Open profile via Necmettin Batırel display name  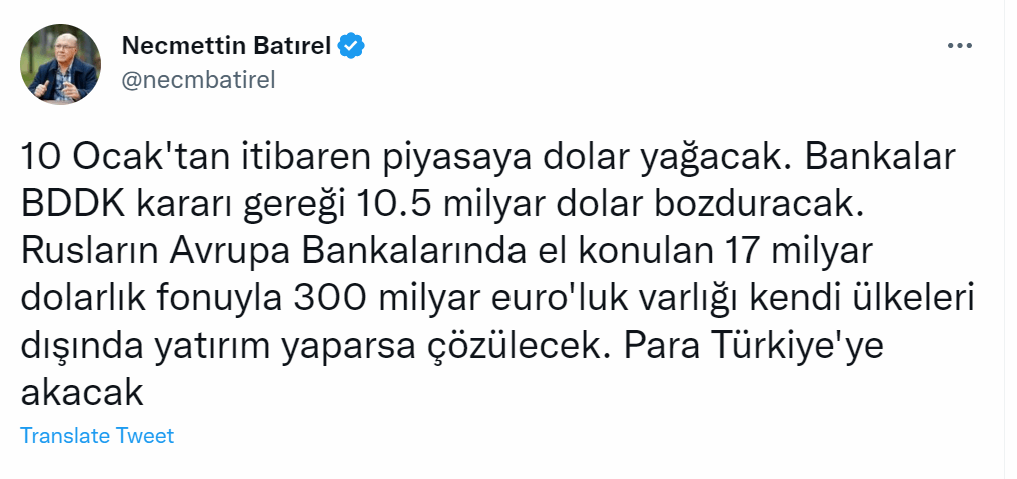tap(226, 46)
